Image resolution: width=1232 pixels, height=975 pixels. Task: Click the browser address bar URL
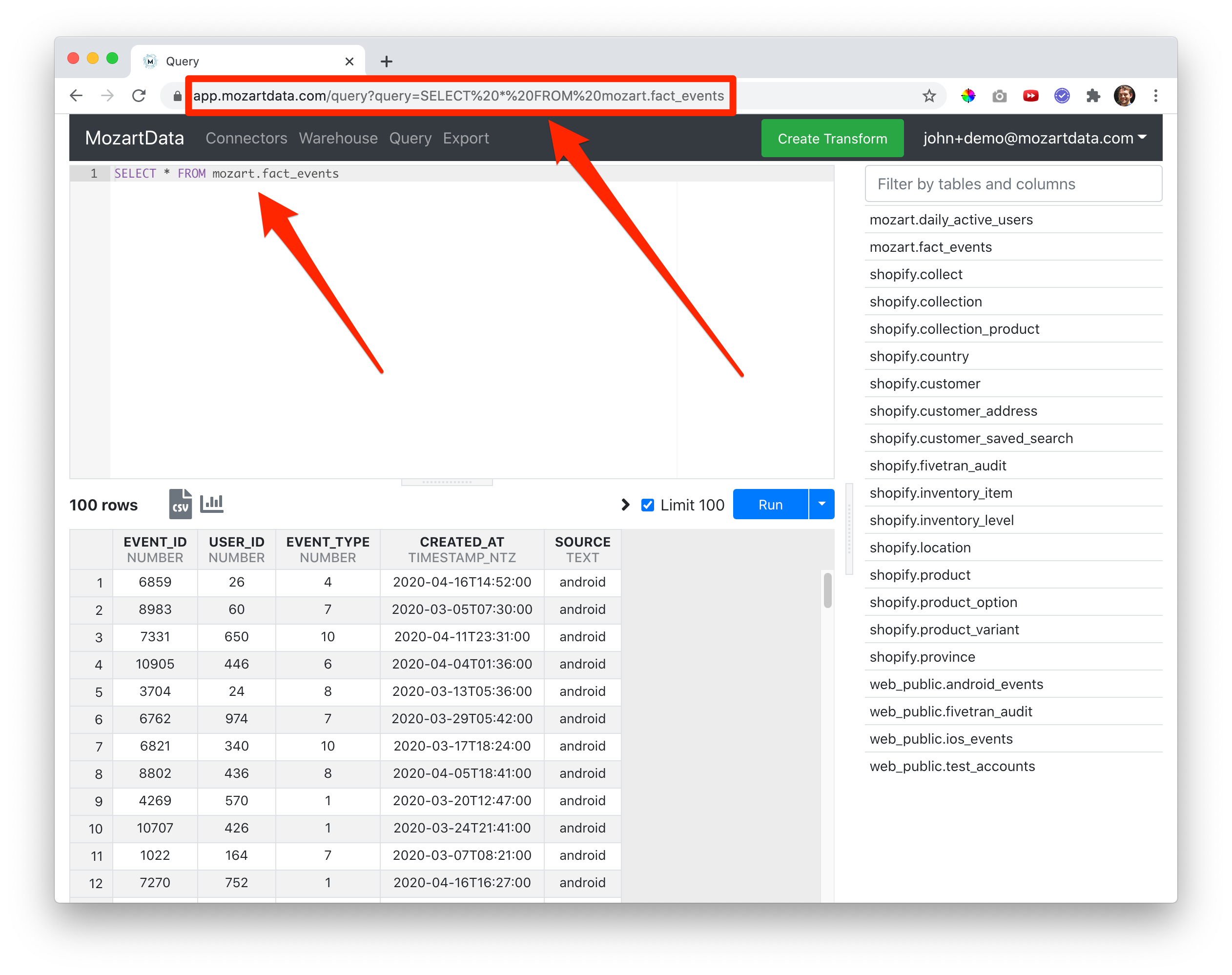[458, 95]
